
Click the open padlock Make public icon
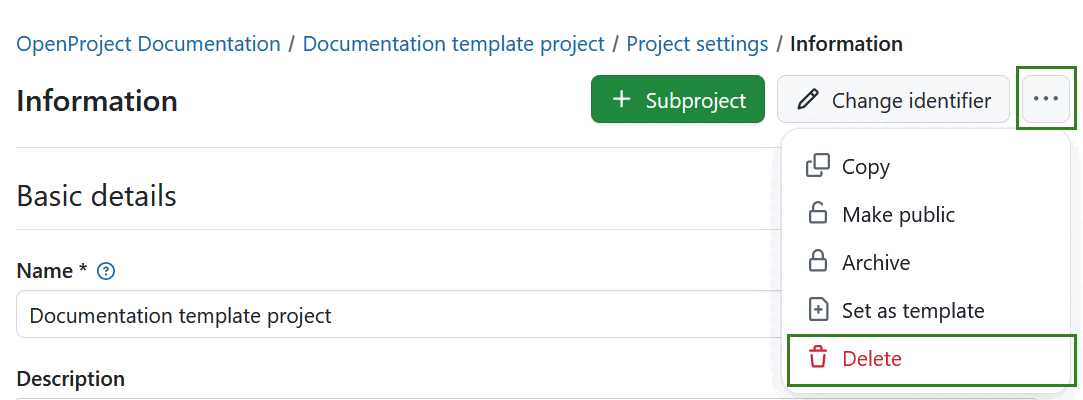[x=818, y=214]
